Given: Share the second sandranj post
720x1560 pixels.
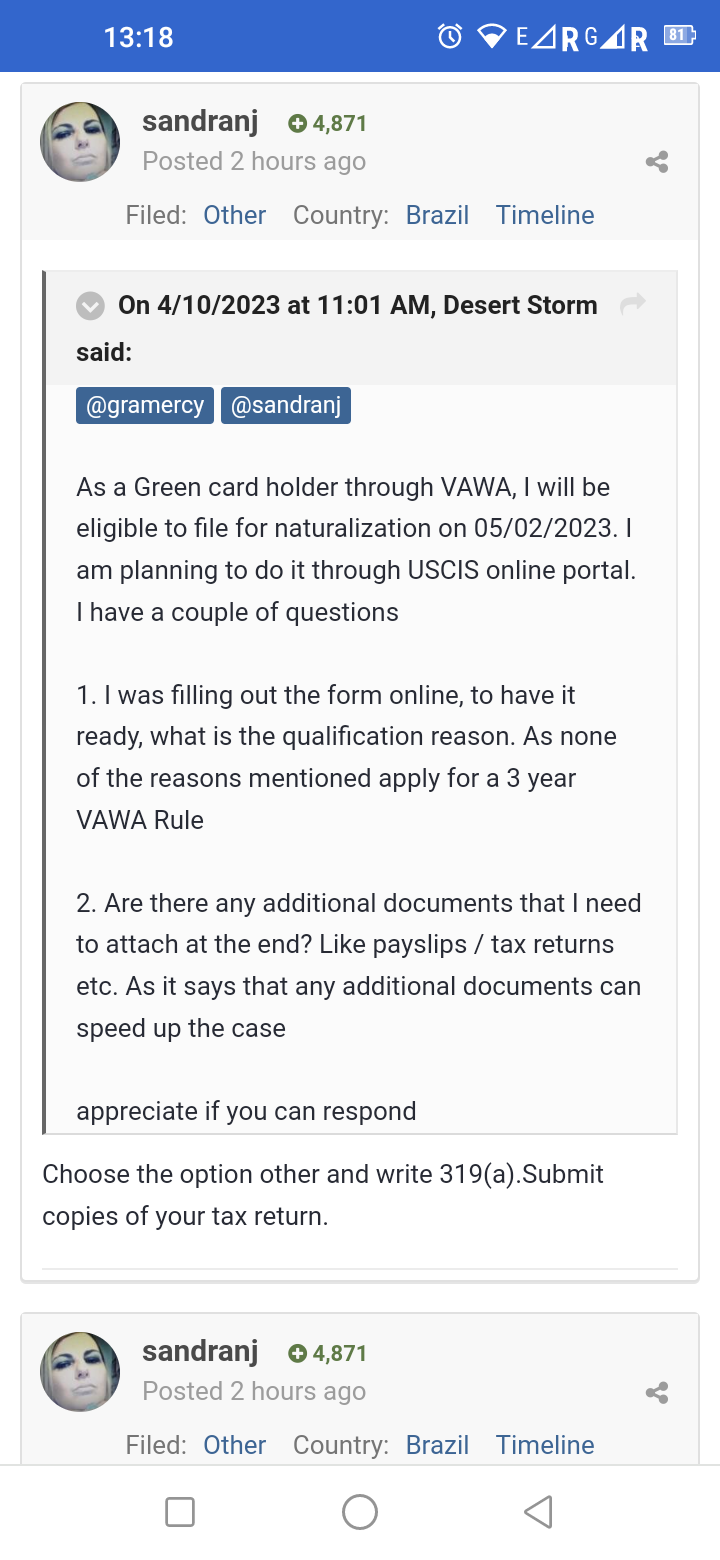Looking at the screenshot, I should (x=657, y=1392).
